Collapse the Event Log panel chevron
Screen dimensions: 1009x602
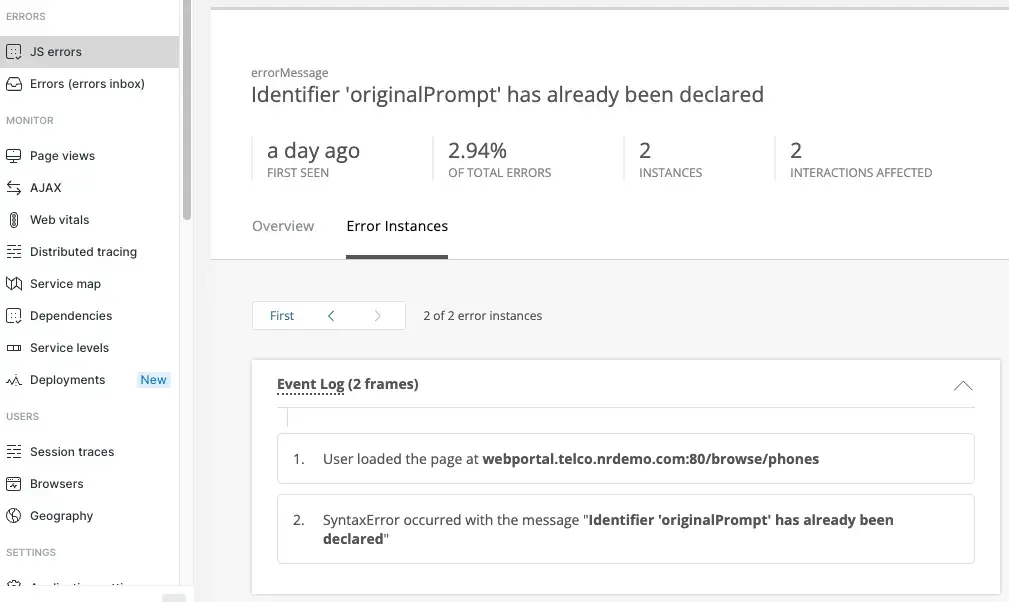[x=962, y=385]
